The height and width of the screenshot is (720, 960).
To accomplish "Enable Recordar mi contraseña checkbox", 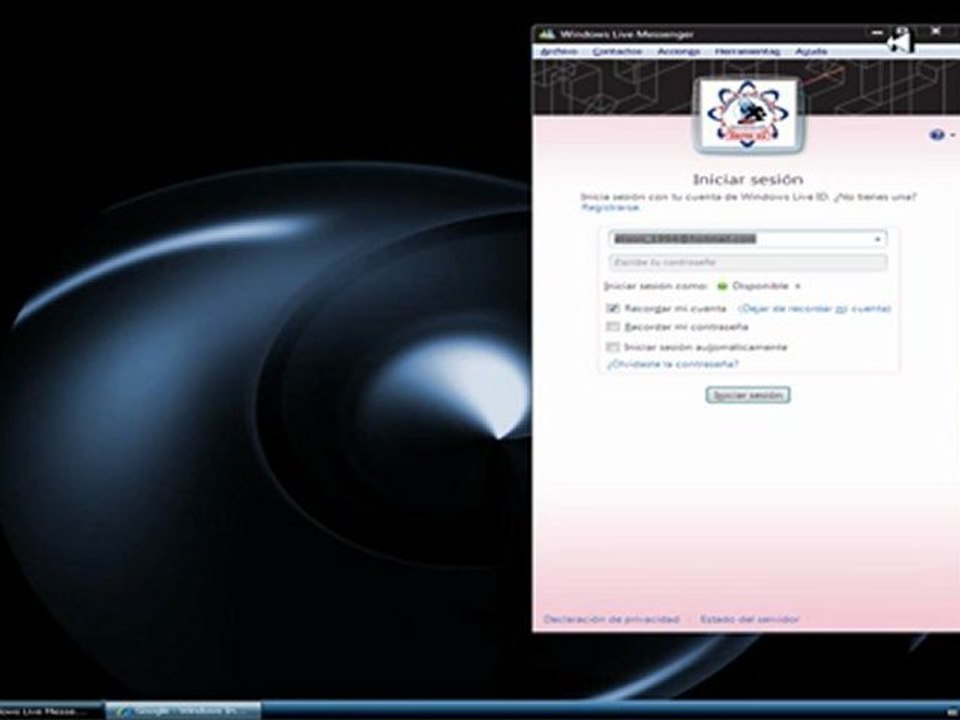I will pyautogui.click(x=613, y=327).
